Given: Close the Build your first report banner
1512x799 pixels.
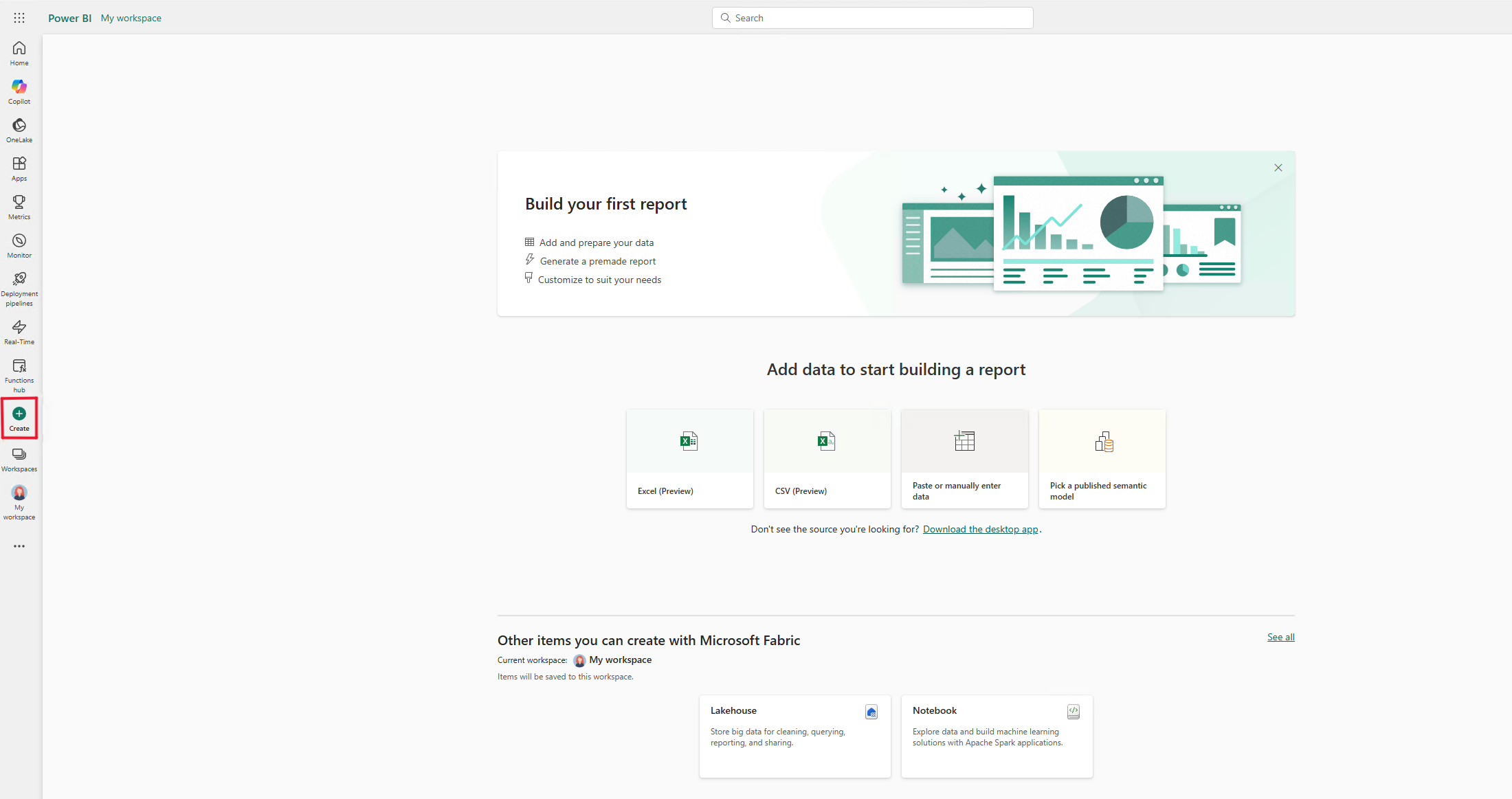Looking at the screenshot, I should coord(1278,167).
